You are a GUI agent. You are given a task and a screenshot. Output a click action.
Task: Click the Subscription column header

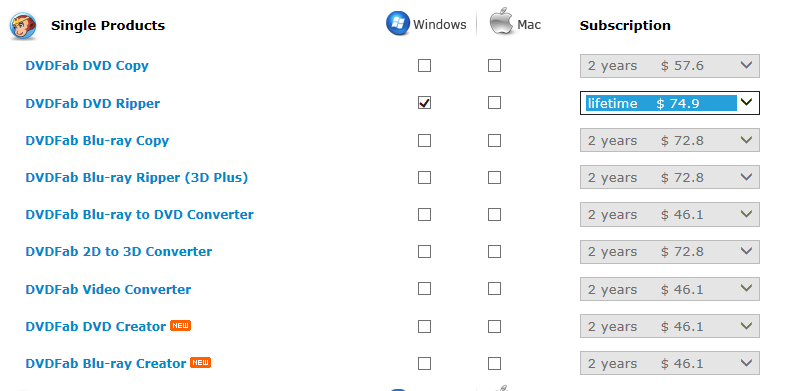pos(625,26)
